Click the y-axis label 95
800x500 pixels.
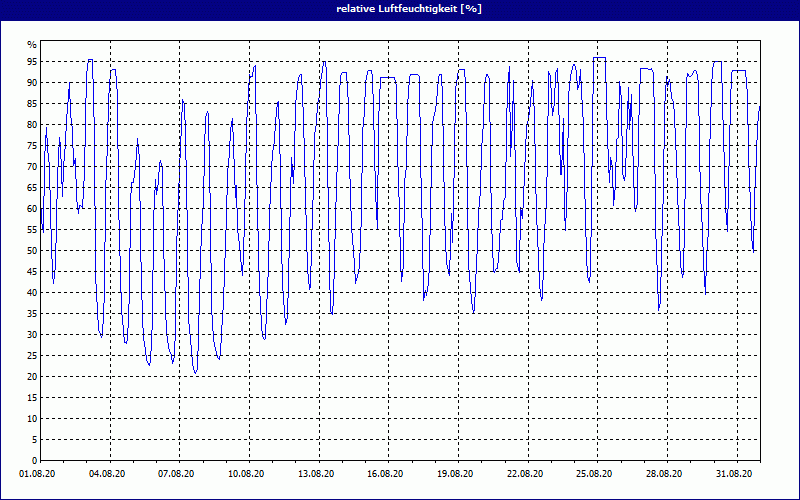click(x=32, y=62)
